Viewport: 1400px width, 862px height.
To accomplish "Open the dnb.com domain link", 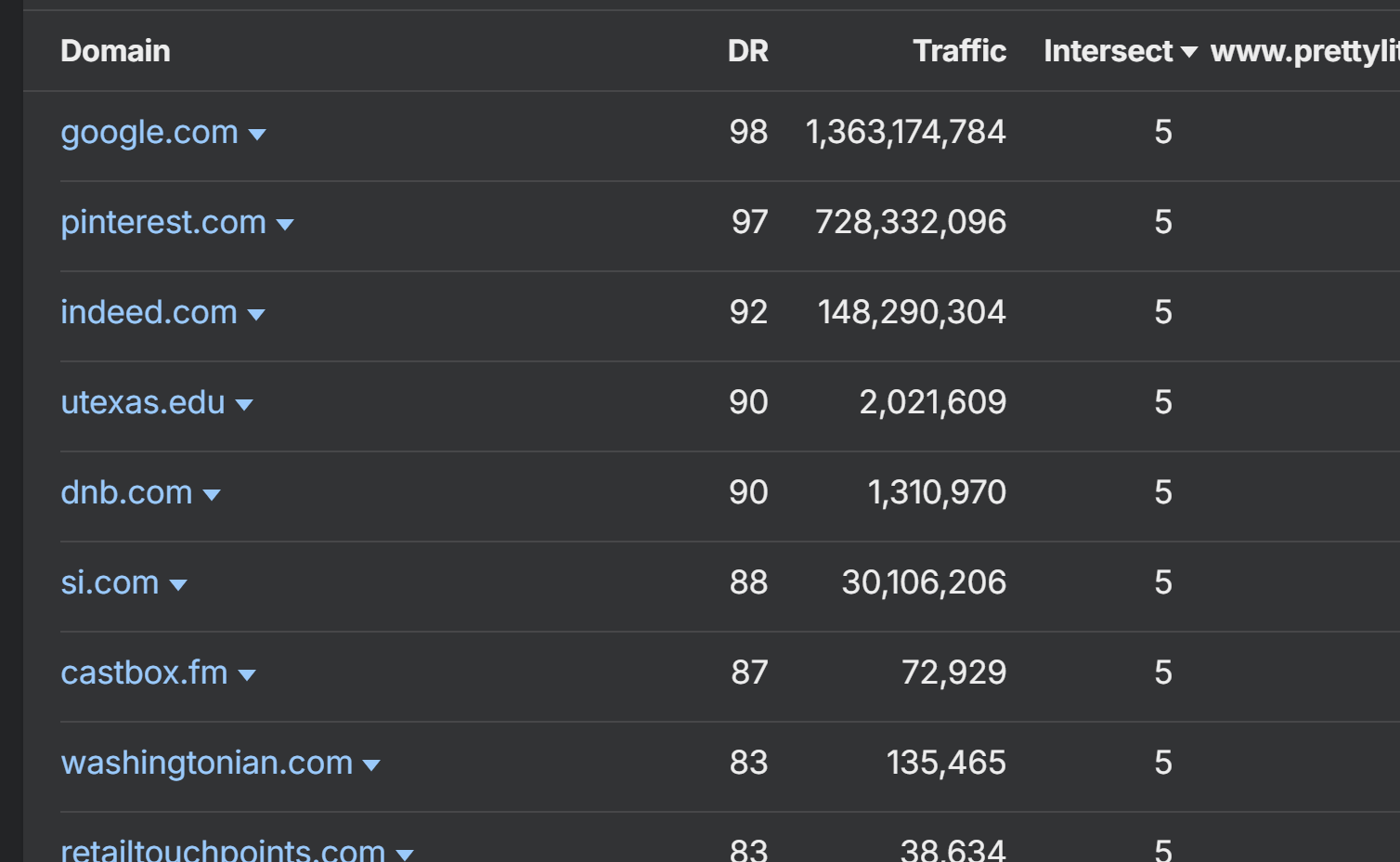I will click(x=126, y=493).
